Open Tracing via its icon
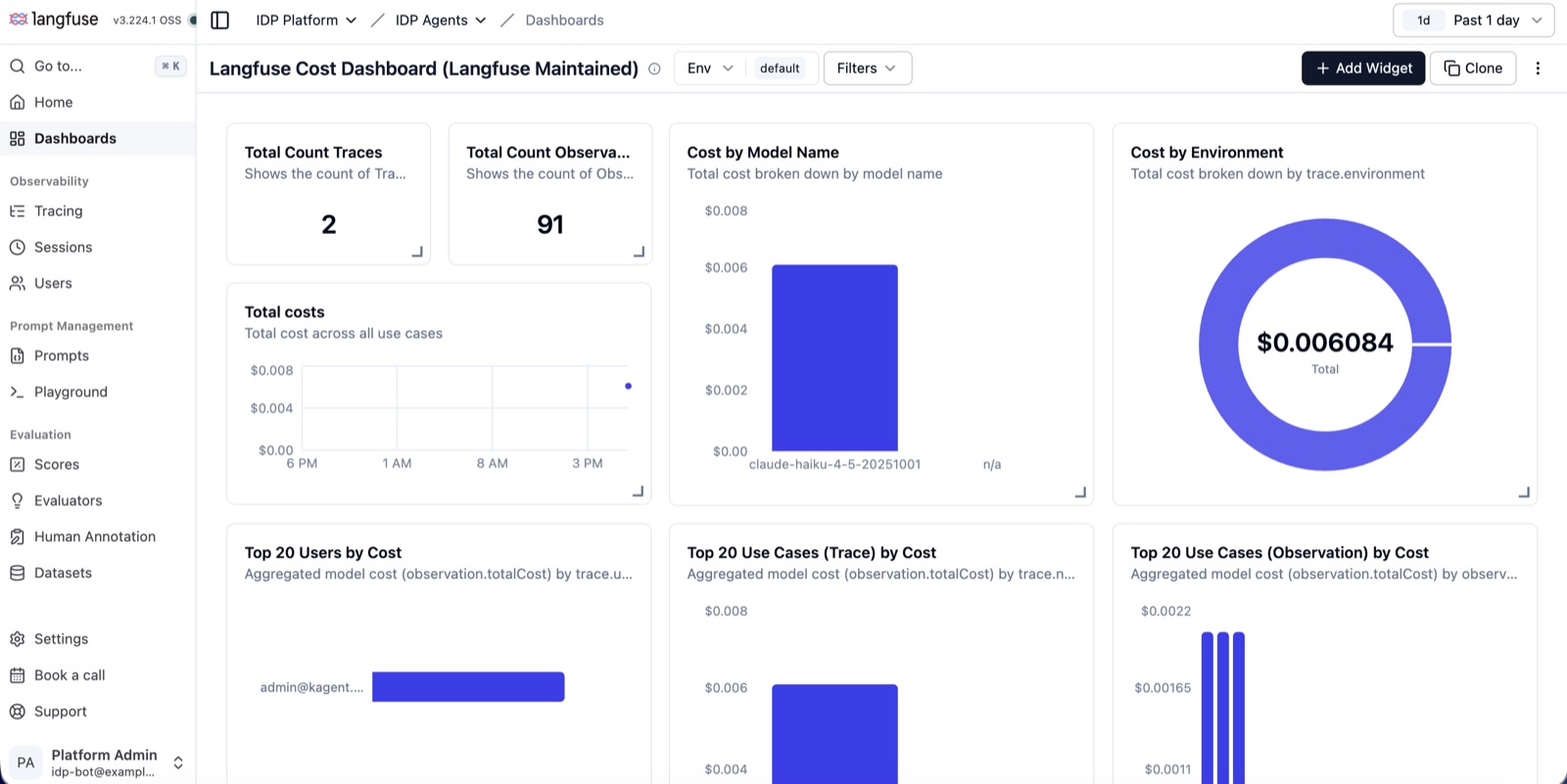 click(18, 210)
